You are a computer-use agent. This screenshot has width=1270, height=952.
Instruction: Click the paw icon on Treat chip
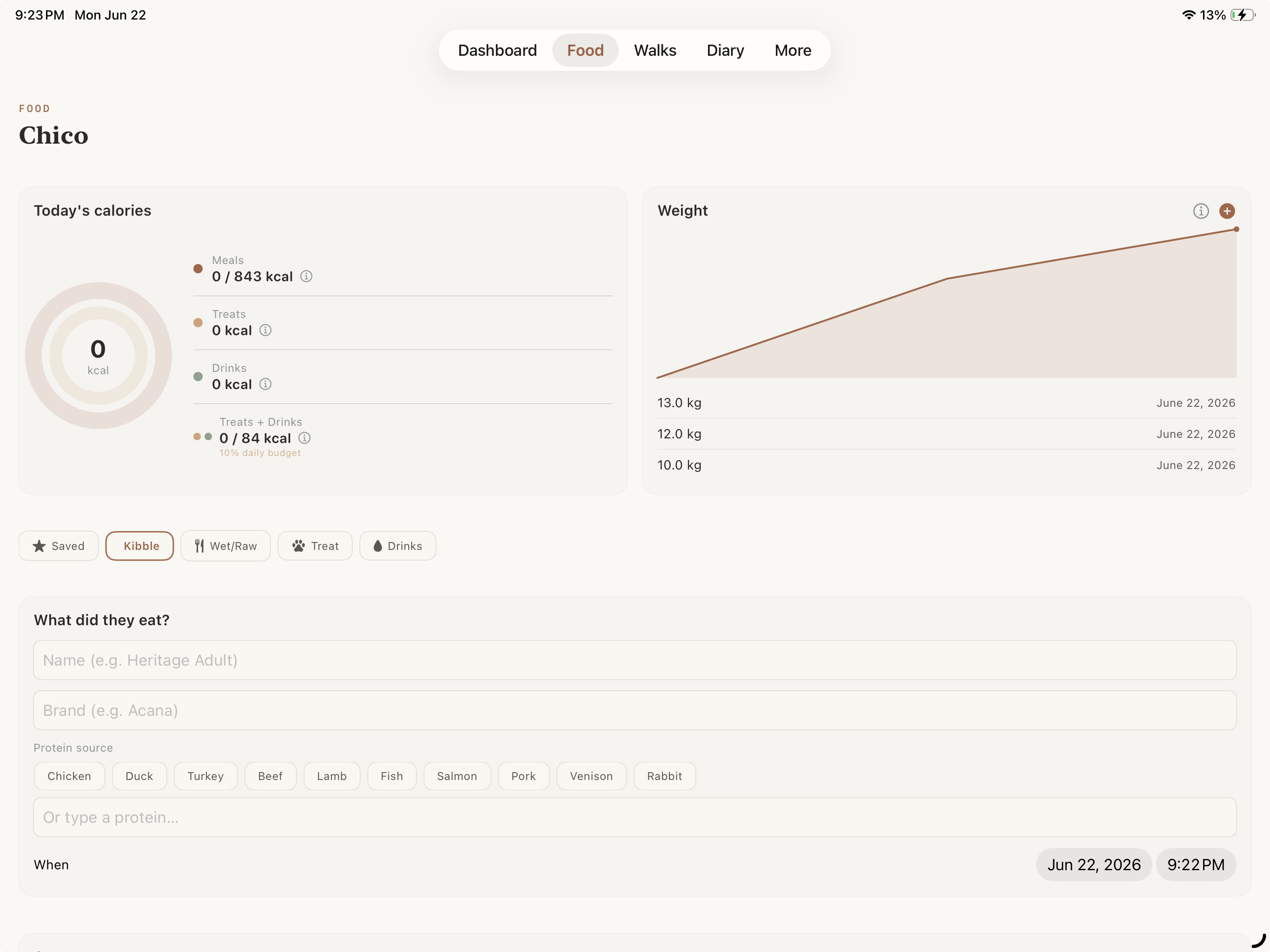[298, 545]
